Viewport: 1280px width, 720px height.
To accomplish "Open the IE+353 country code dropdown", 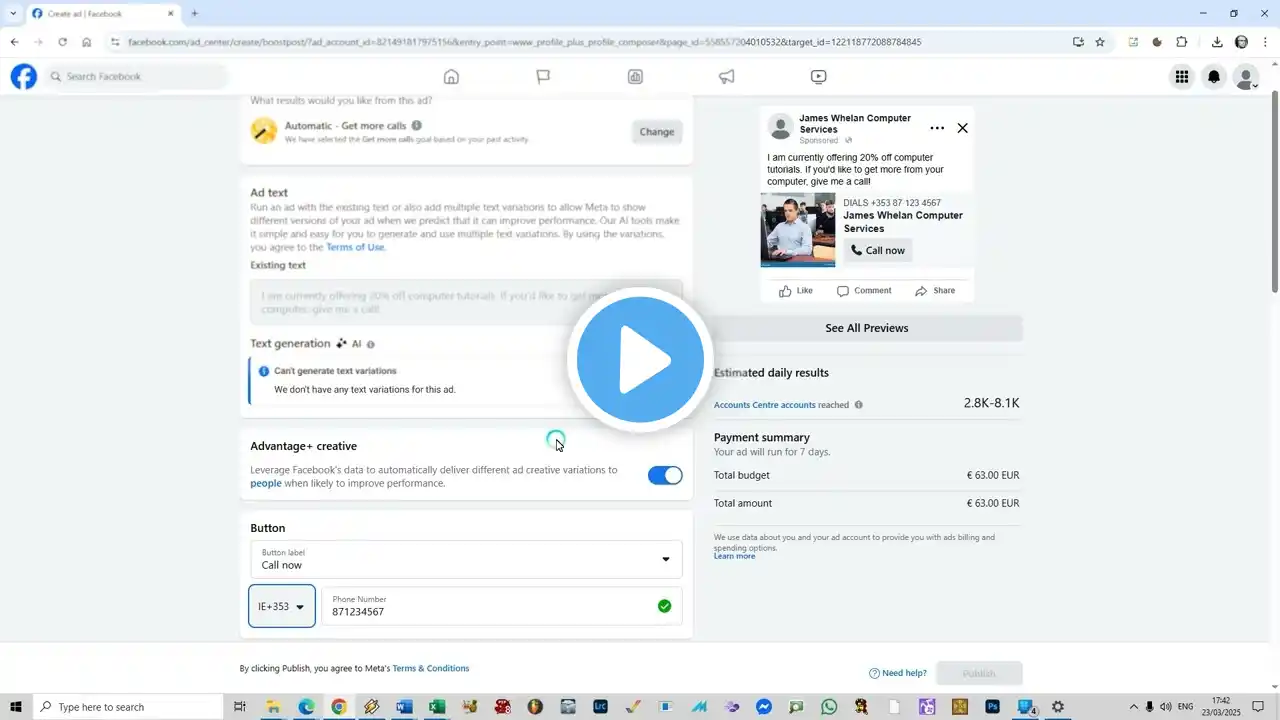I will tap(282, 606).
